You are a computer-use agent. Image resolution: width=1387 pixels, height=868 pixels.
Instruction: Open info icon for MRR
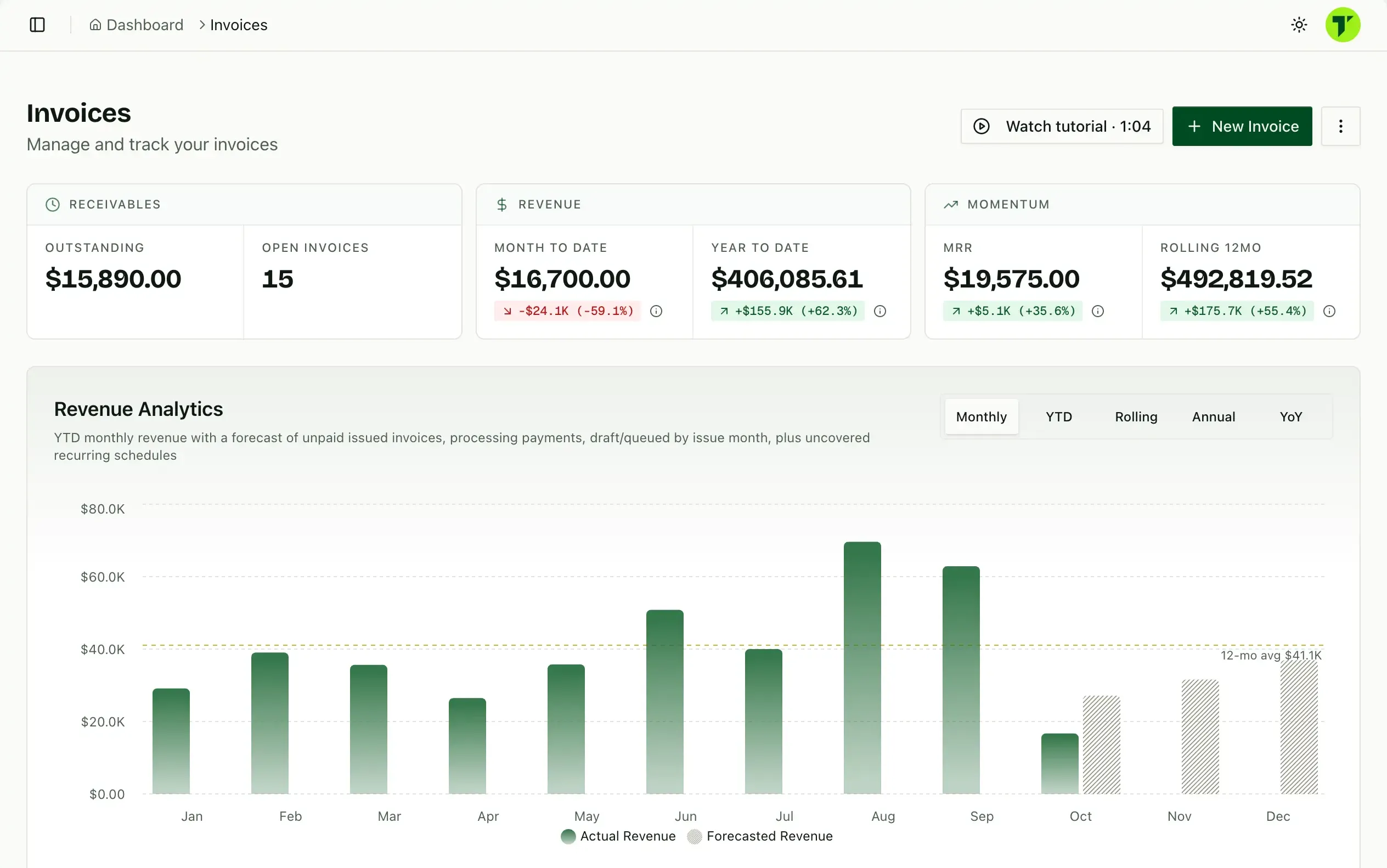coord(1098,311)
